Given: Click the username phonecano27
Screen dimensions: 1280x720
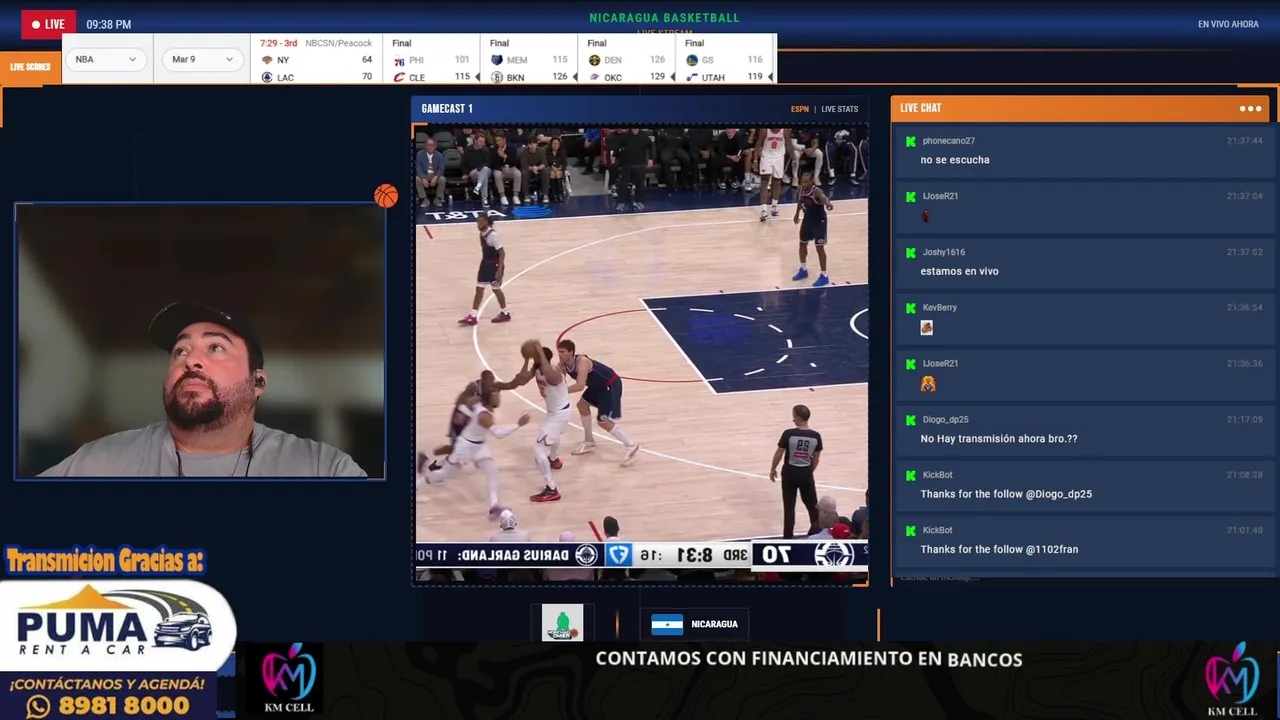Looking at the screenshot, I should 948,141.
